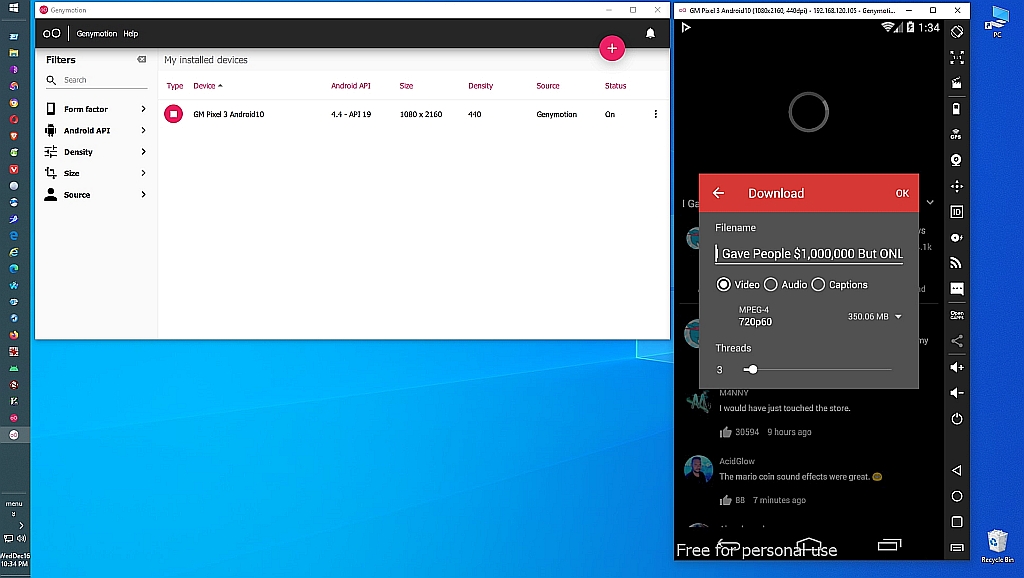
Task: Stop the GM Pixel 3 Android10 device
Action: [x=174, y=114]
